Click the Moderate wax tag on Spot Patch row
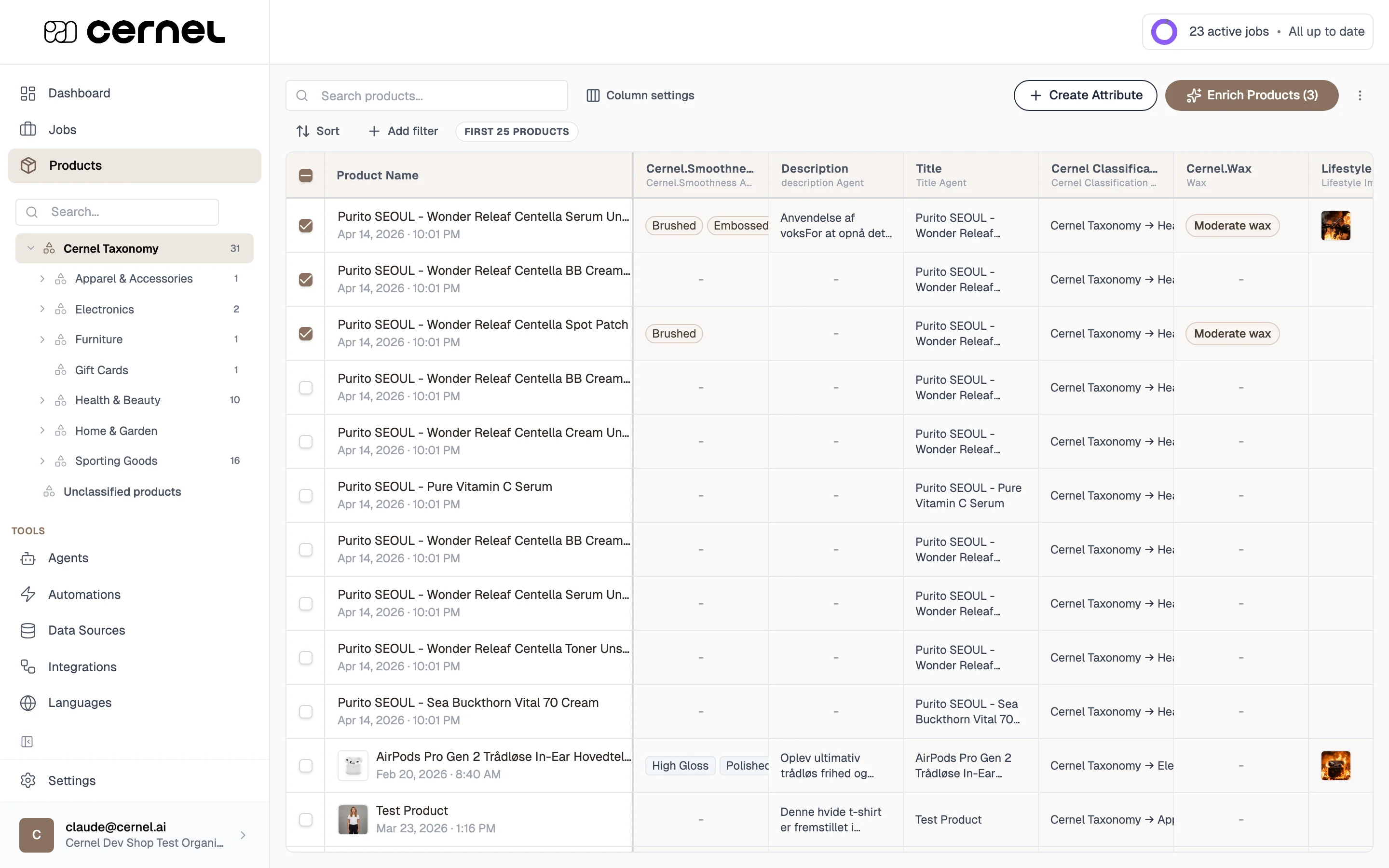 pos(1232,334)
